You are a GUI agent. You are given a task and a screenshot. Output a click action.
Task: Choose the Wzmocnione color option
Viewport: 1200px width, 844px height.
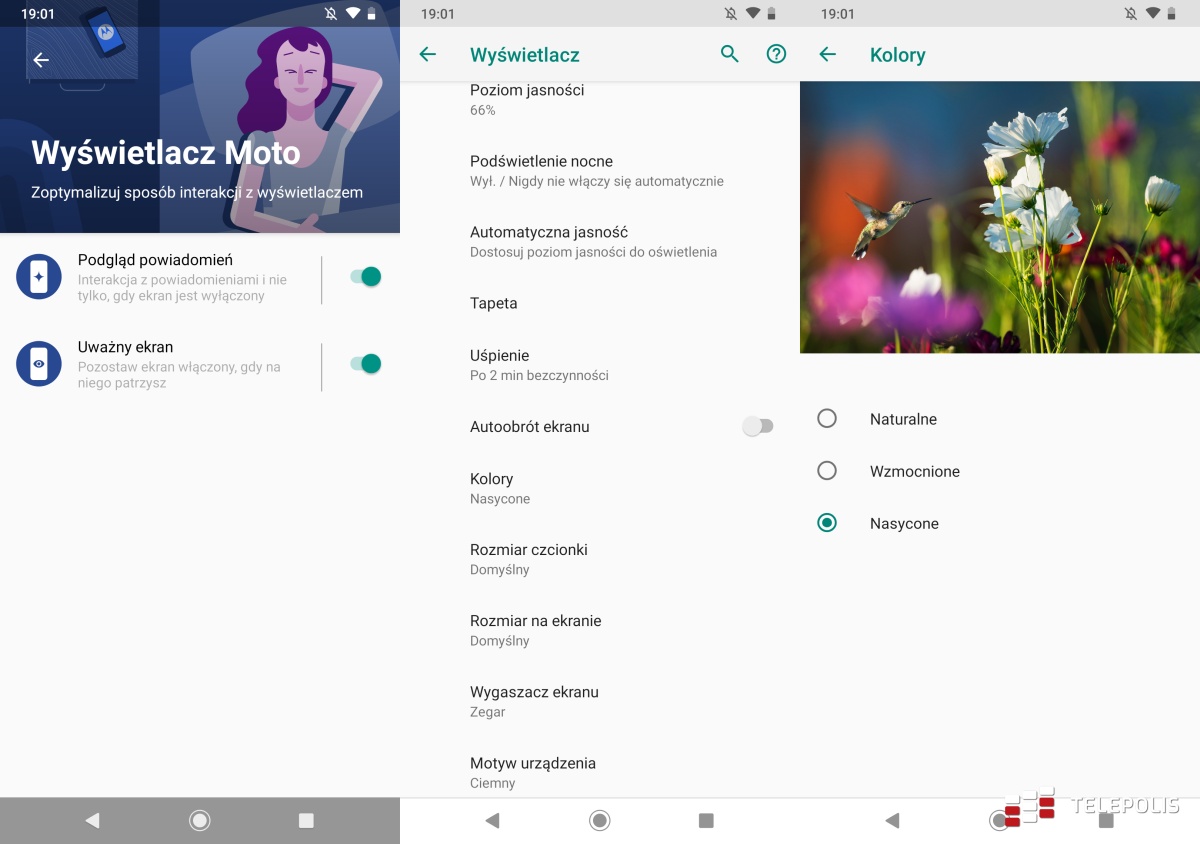(827, 471)
